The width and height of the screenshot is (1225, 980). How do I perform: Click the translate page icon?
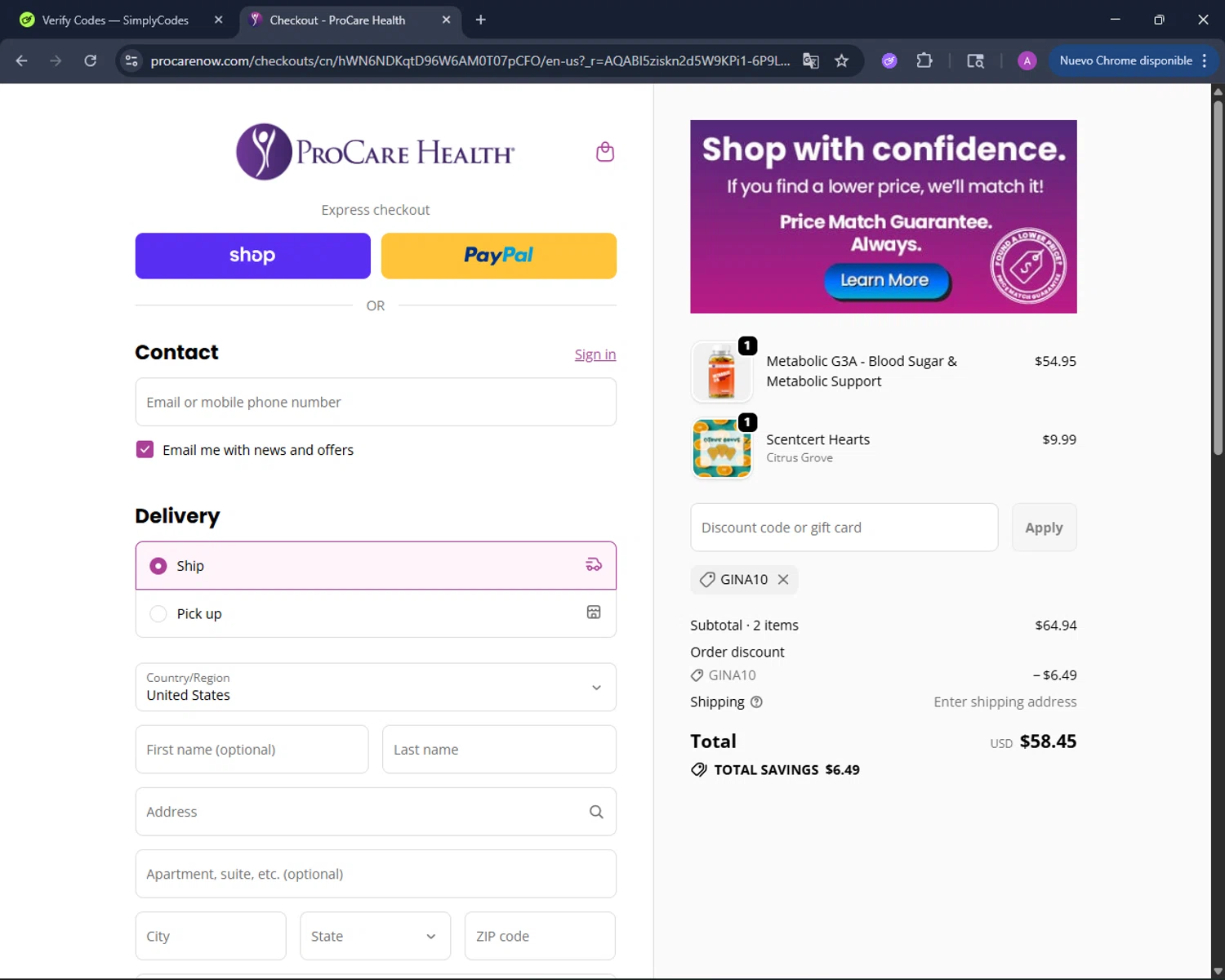click(811, 60)
